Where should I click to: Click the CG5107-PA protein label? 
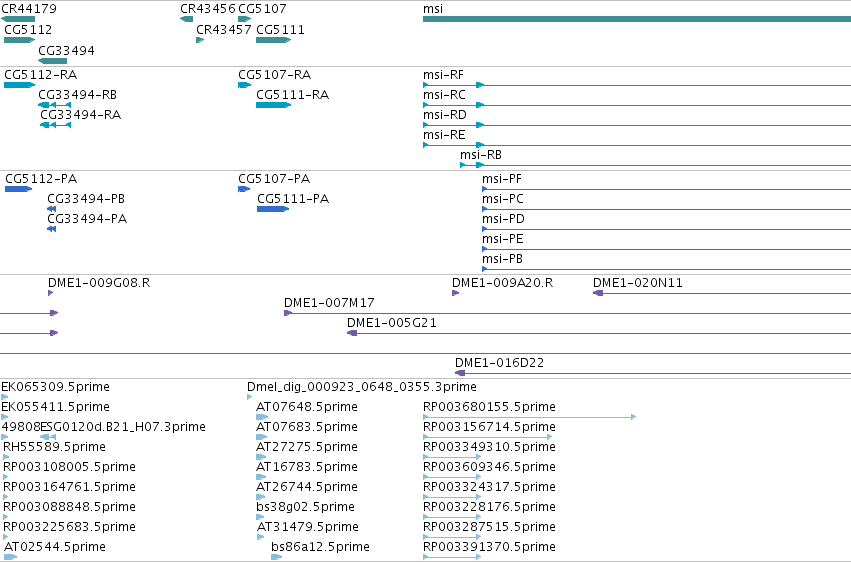tap(274, 179)
